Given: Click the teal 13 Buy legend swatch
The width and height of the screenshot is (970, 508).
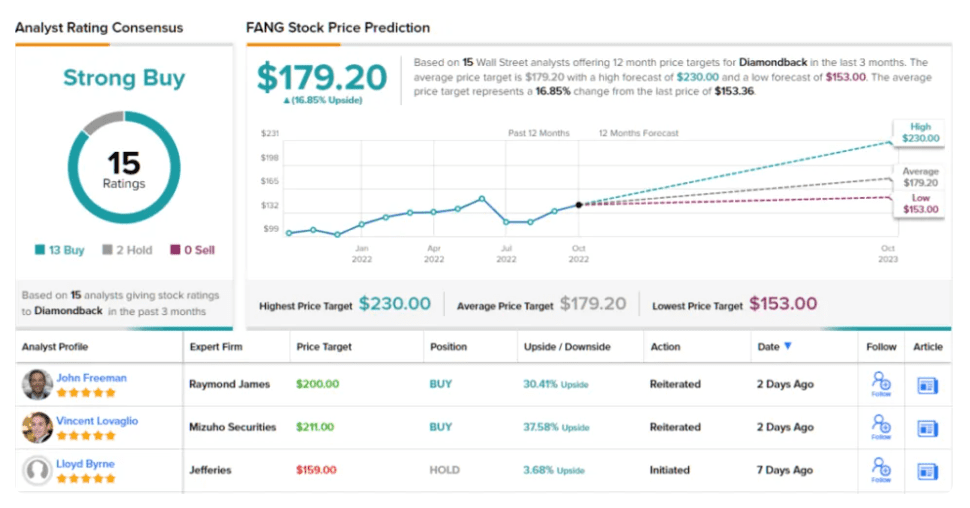Looking at the screenshot, I should point(39,251).
